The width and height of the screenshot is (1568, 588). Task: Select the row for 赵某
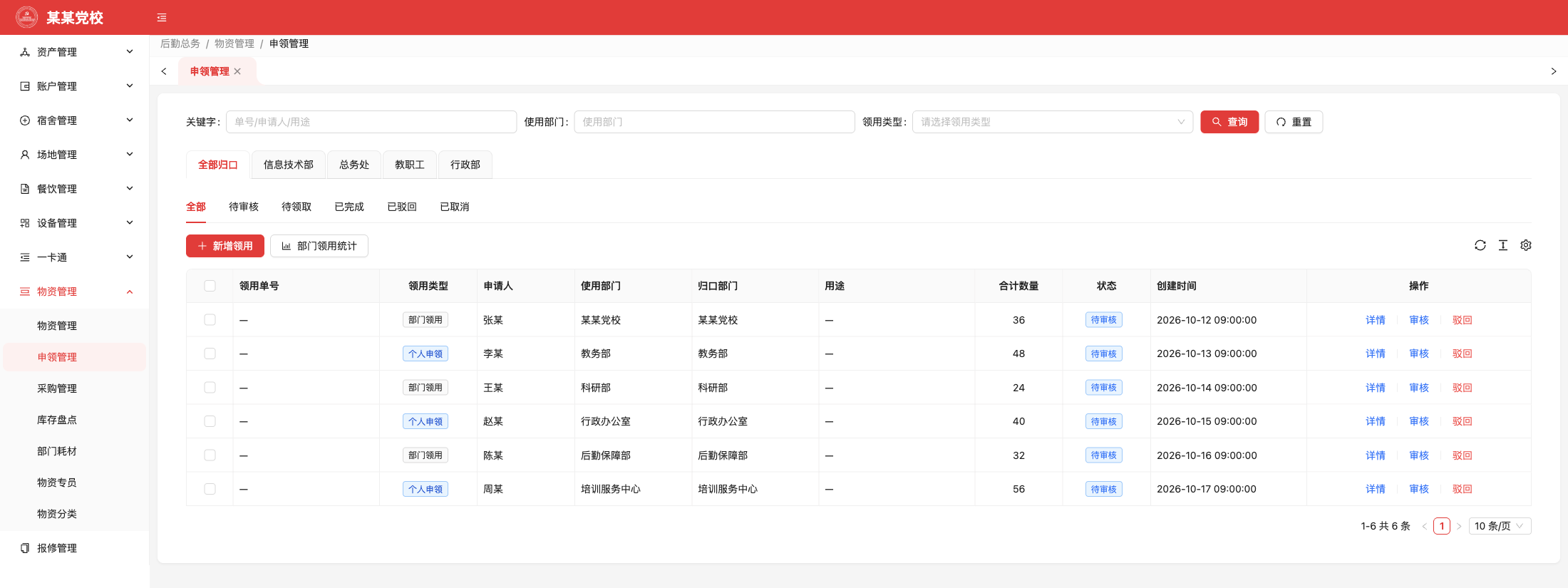coord(210,421)
